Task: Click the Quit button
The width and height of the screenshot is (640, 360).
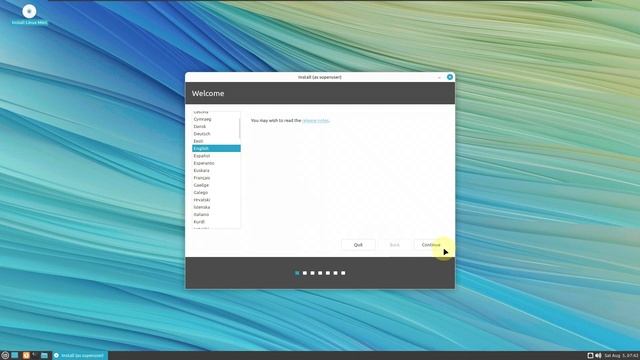Action: [x=358, y=245]
